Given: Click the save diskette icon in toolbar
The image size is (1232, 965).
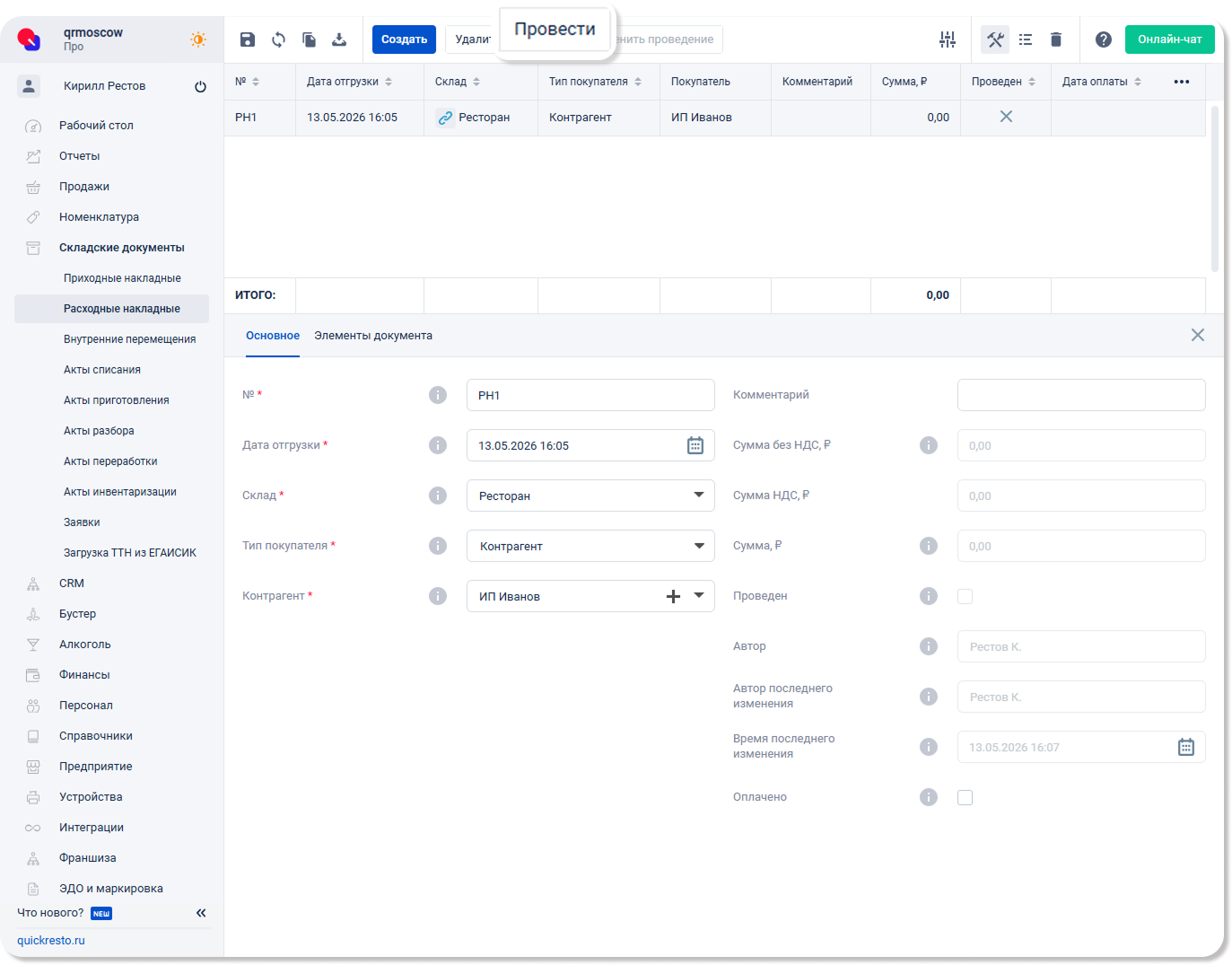Looking at the screenshot, I should coord(248,39).
